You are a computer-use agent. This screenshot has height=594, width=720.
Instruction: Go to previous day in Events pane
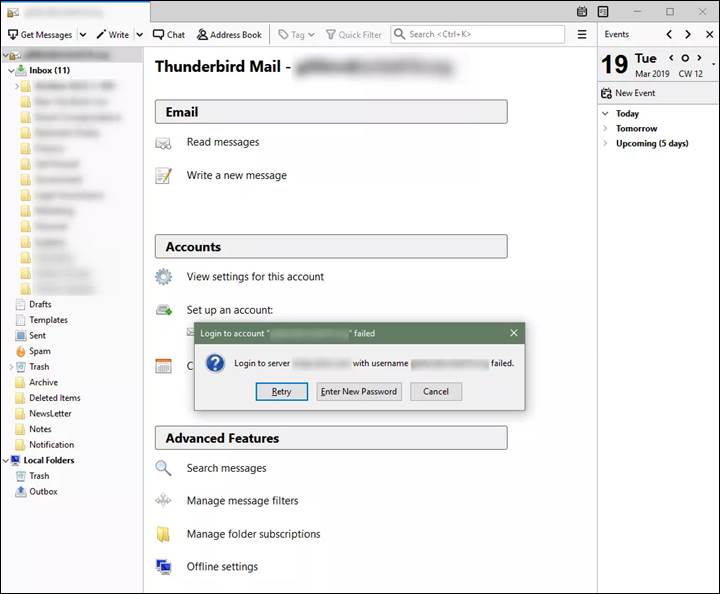669,34
